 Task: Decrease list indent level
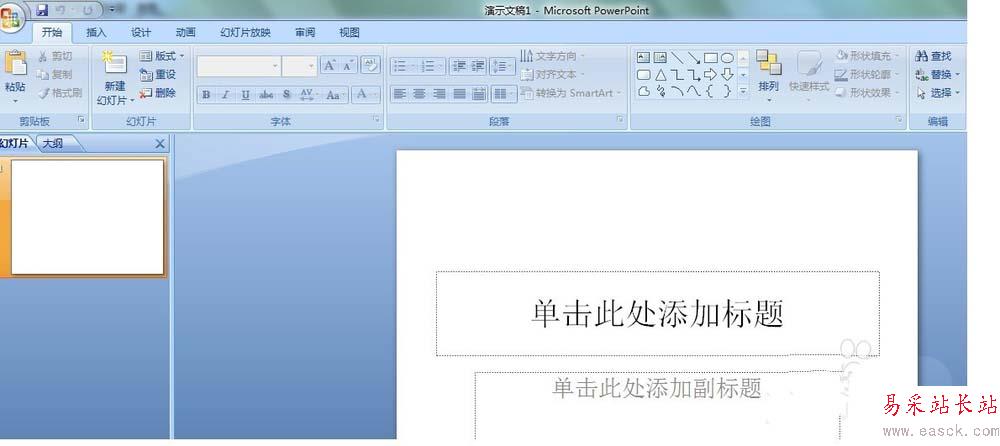coord(459,66)
